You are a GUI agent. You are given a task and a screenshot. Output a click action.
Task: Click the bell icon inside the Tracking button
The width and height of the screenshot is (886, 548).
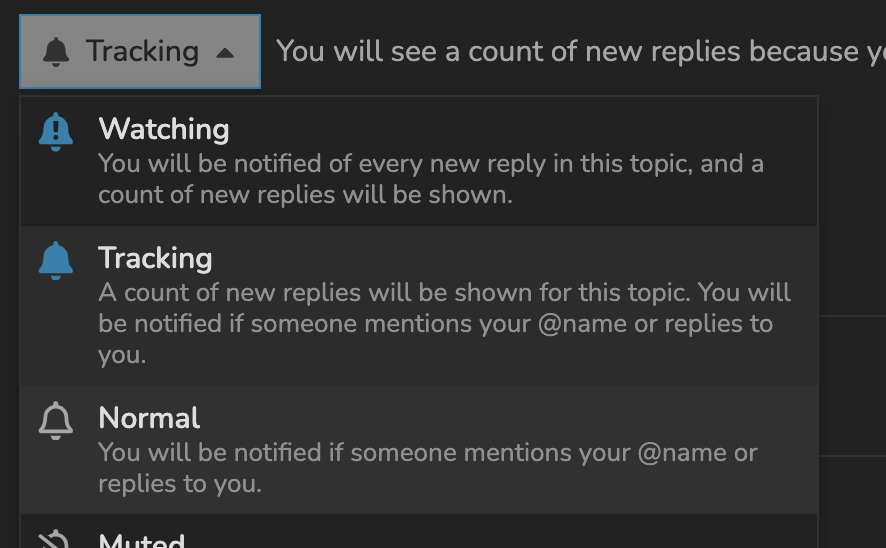click(x=56, y=52)
